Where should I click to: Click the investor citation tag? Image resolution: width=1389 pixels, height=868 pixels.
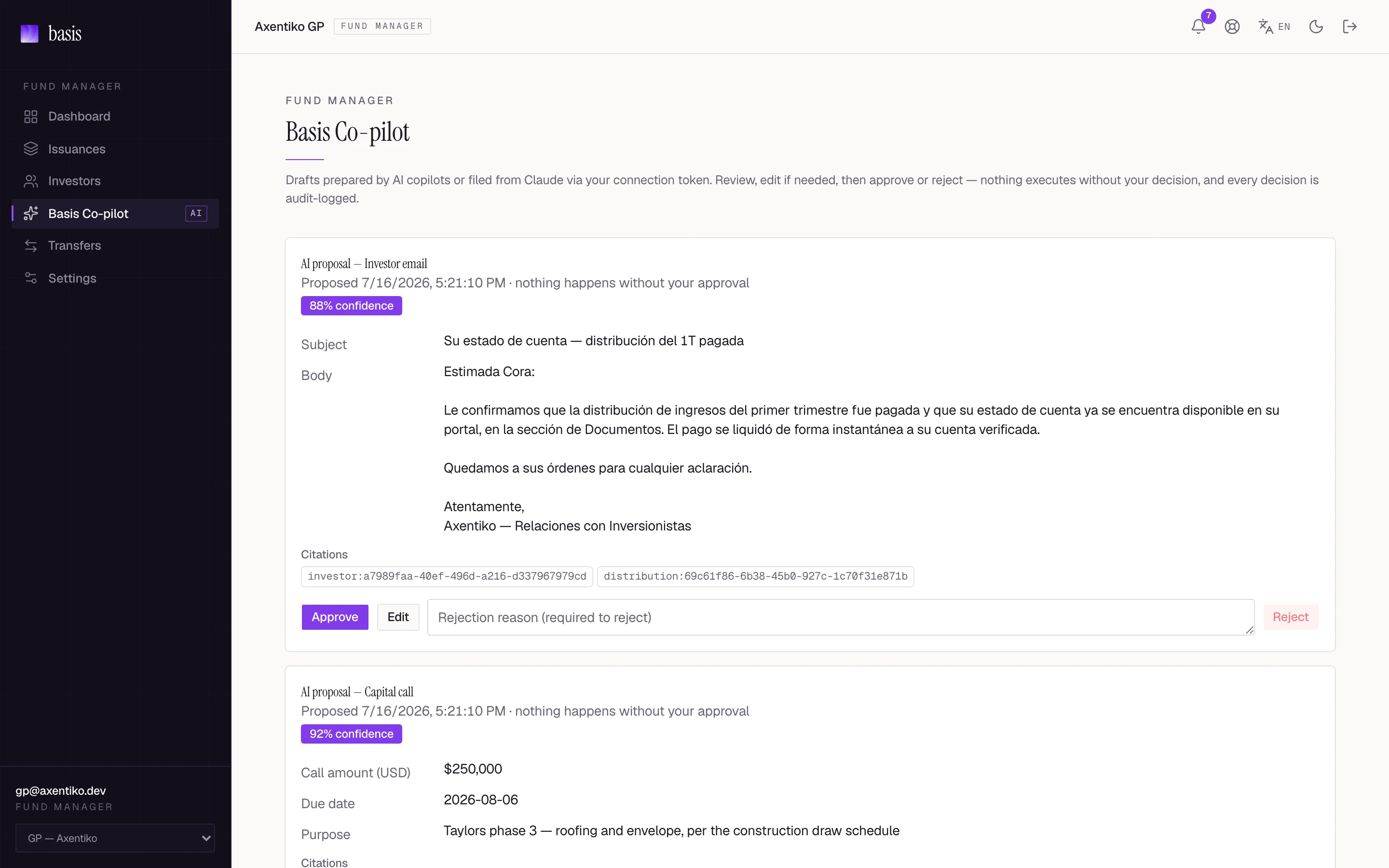click(x=447, y=576)
